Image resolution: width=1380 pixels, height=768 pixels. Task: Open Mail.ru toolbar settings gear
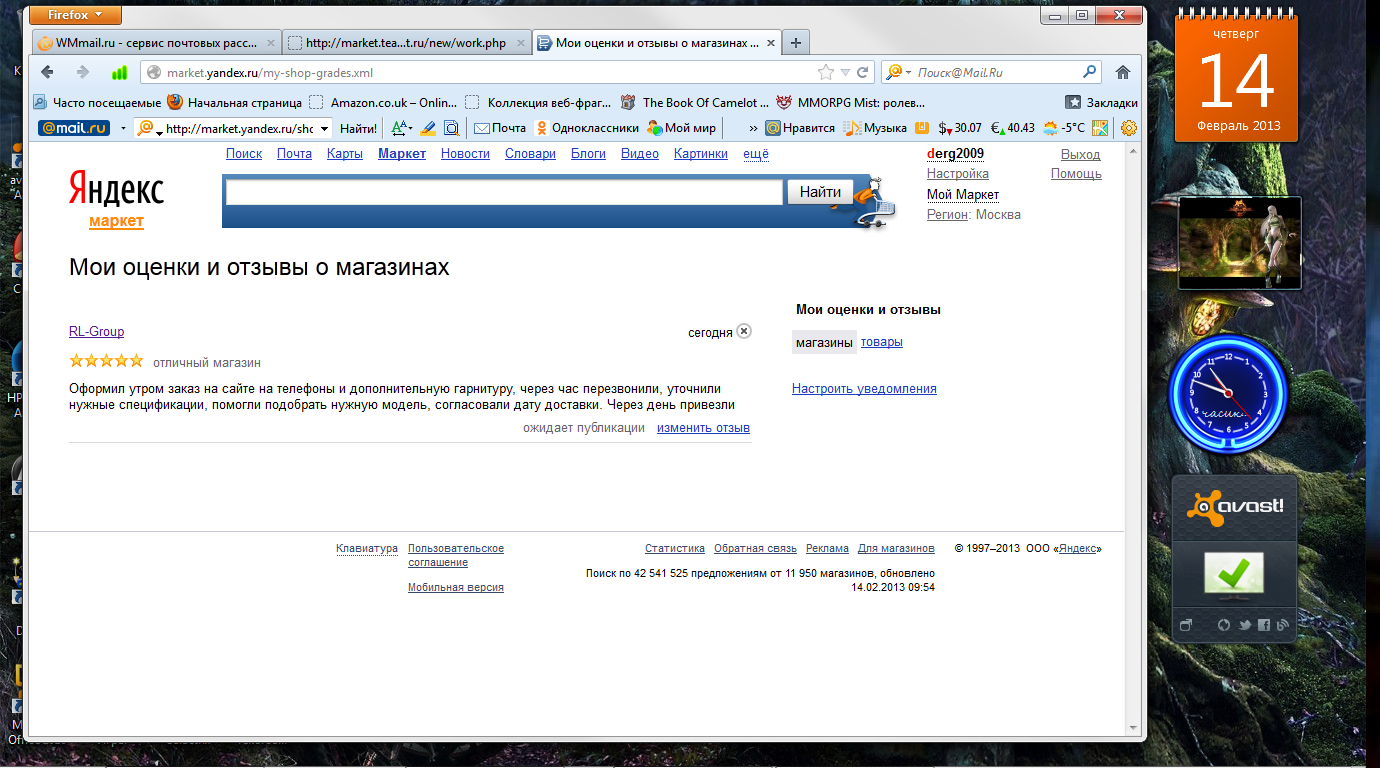1129,128
